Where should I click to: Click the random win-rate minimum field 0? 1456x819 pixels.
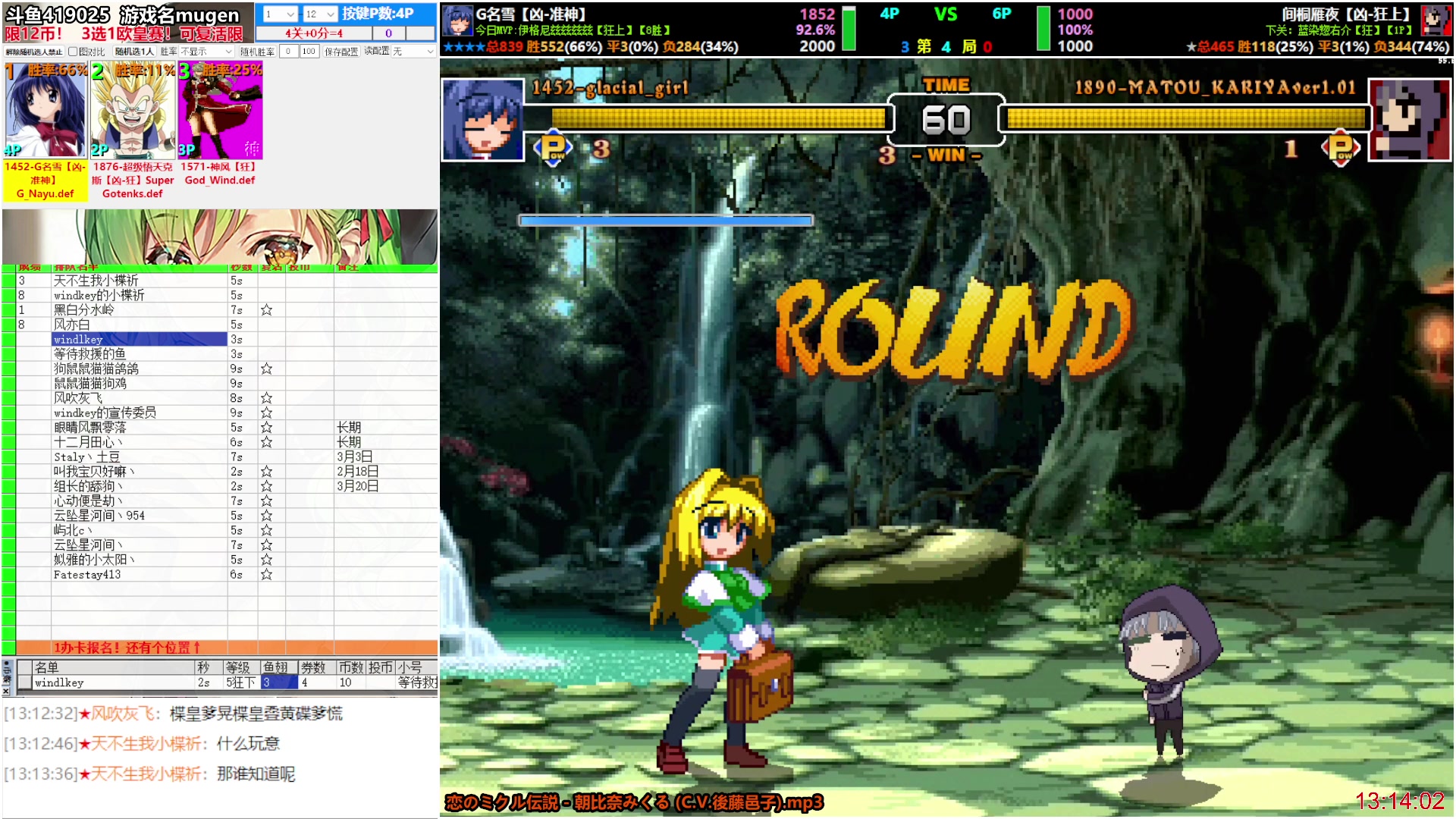pos(288,52)
